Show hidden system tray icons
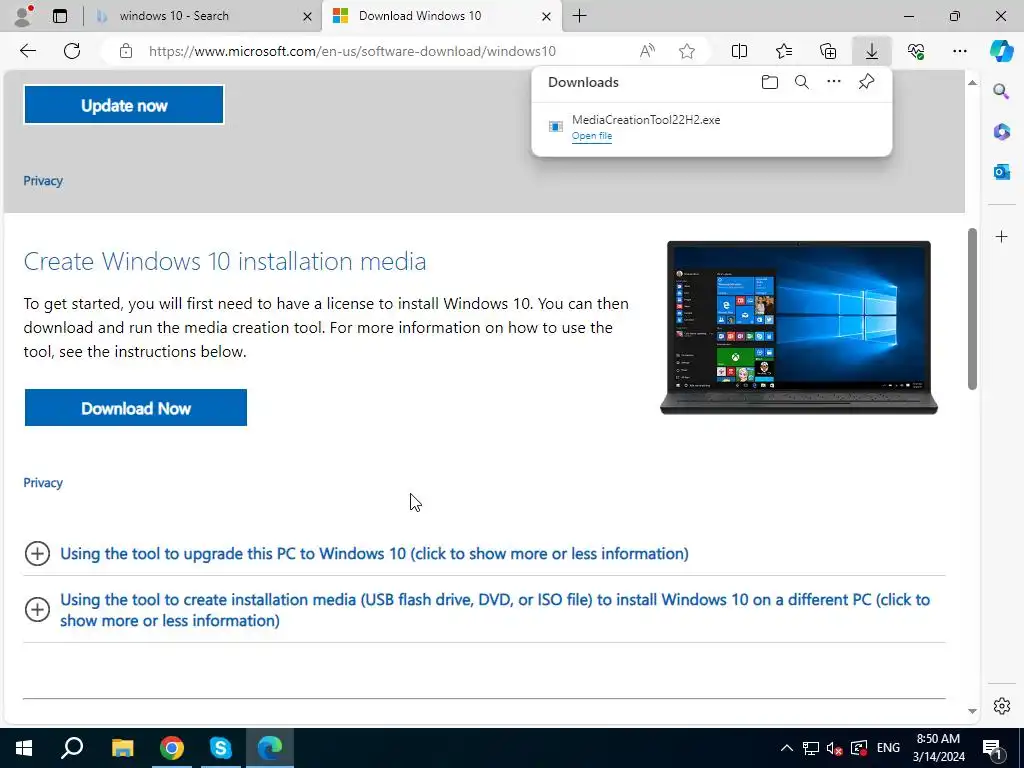 pyautogui.click(x=787, y=748)
